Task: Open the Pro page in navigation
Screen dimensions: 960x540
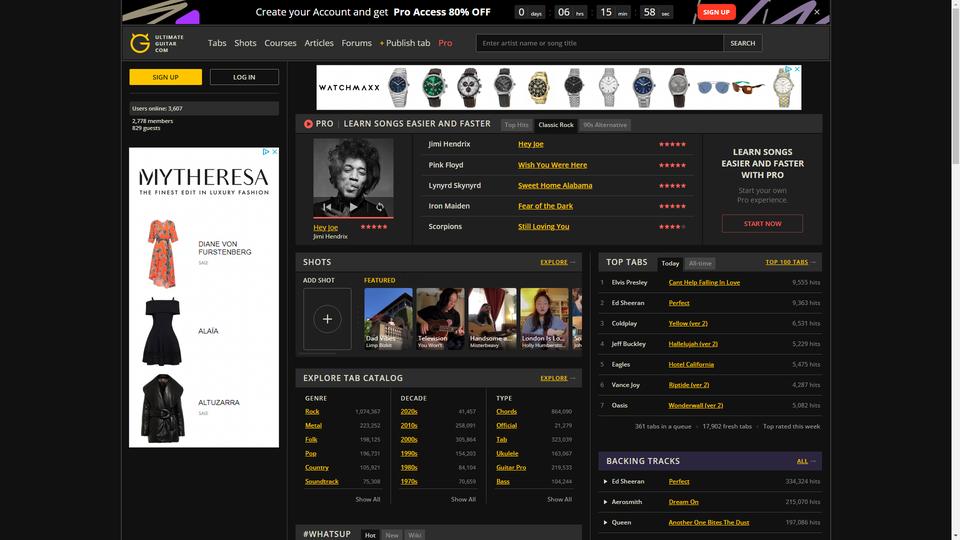Action: point(445,43)
